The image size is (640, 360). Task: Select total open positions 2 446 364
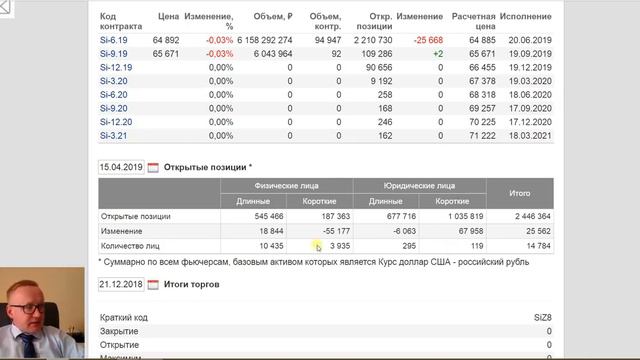[x=533, y=216]
